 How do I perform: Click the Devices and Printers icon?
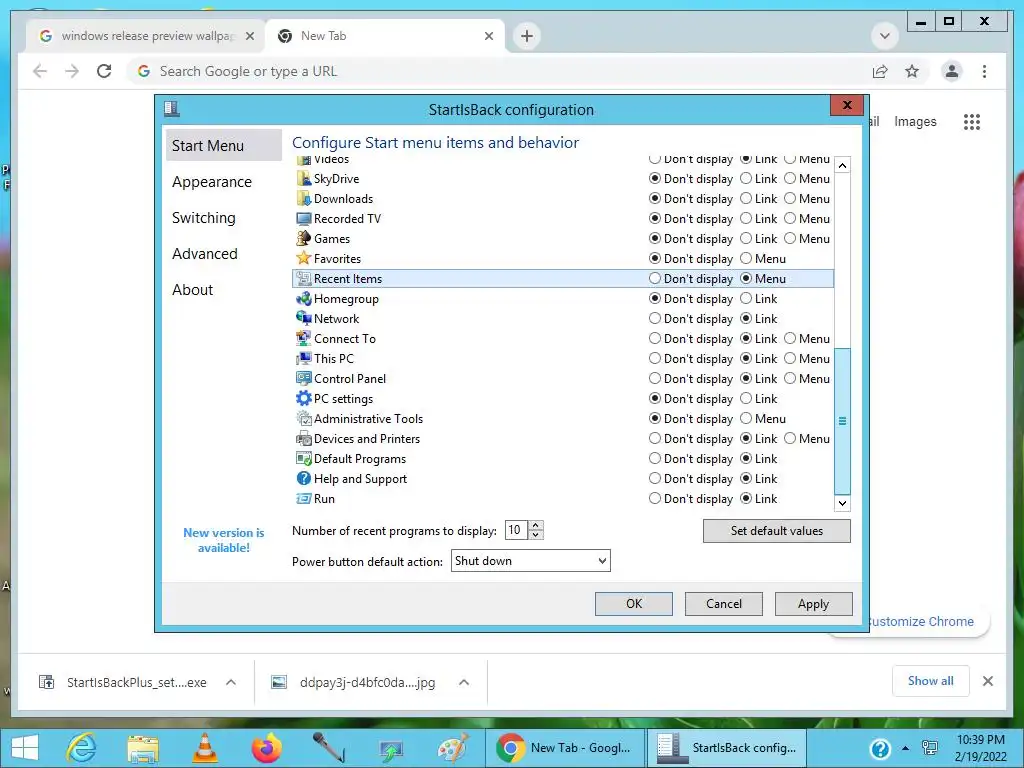304,439
